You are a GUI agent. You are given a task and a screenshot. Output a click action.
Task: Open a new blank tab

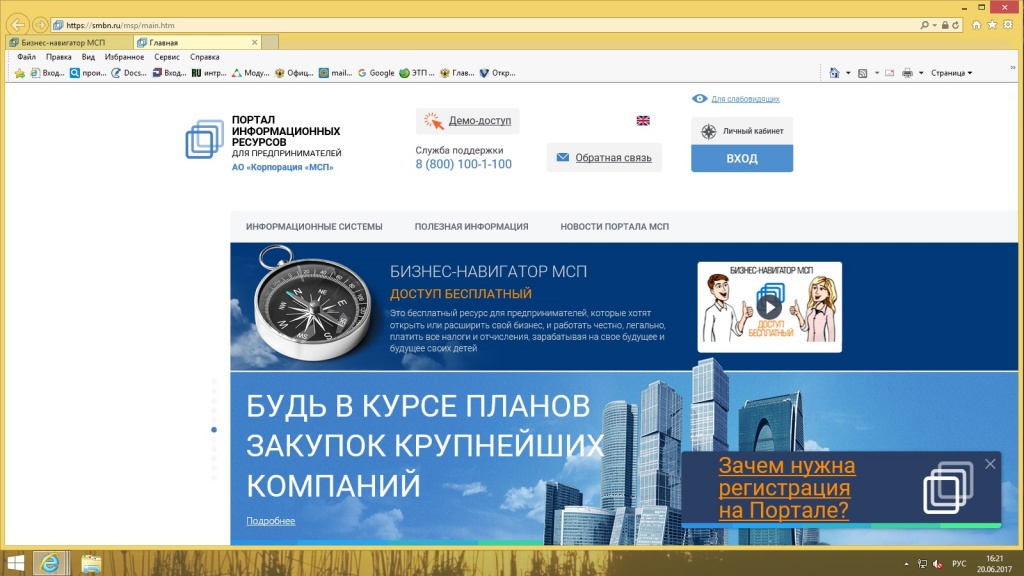click(x=270, y=42)
